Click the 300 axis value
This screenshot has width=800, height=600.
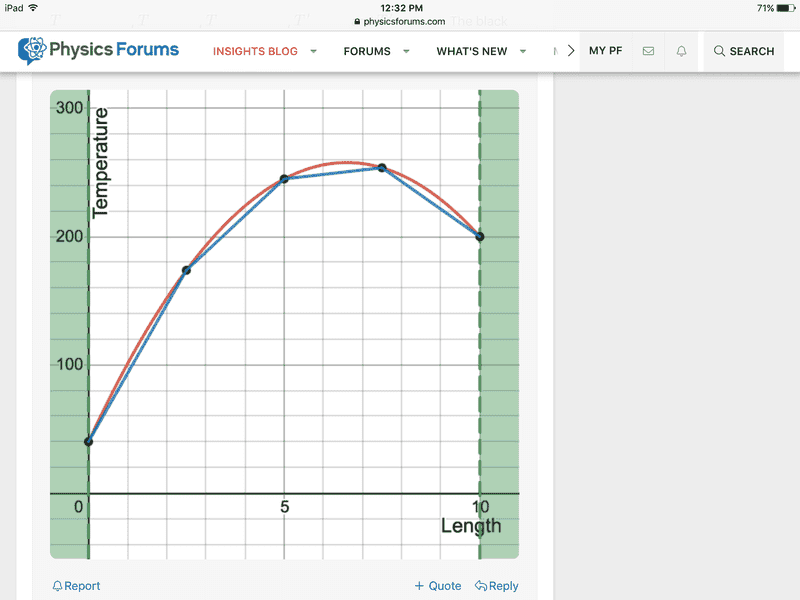[x=69, y=108]
